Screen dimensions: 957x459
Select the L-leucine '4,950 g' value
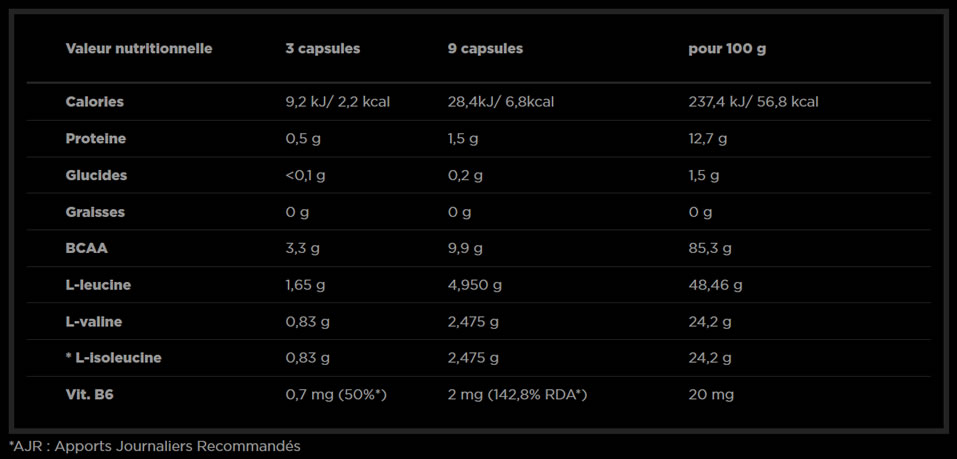pos(475,285)
